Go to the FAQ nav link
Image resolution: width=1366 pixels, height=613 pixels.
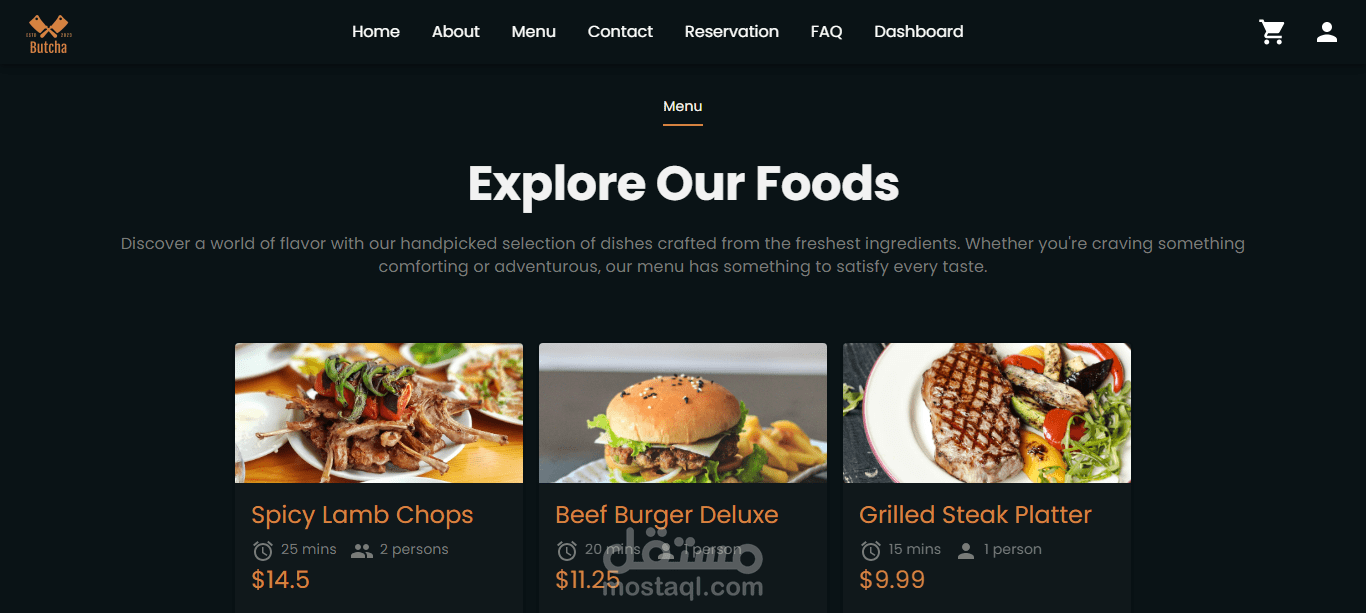[827, 32]
